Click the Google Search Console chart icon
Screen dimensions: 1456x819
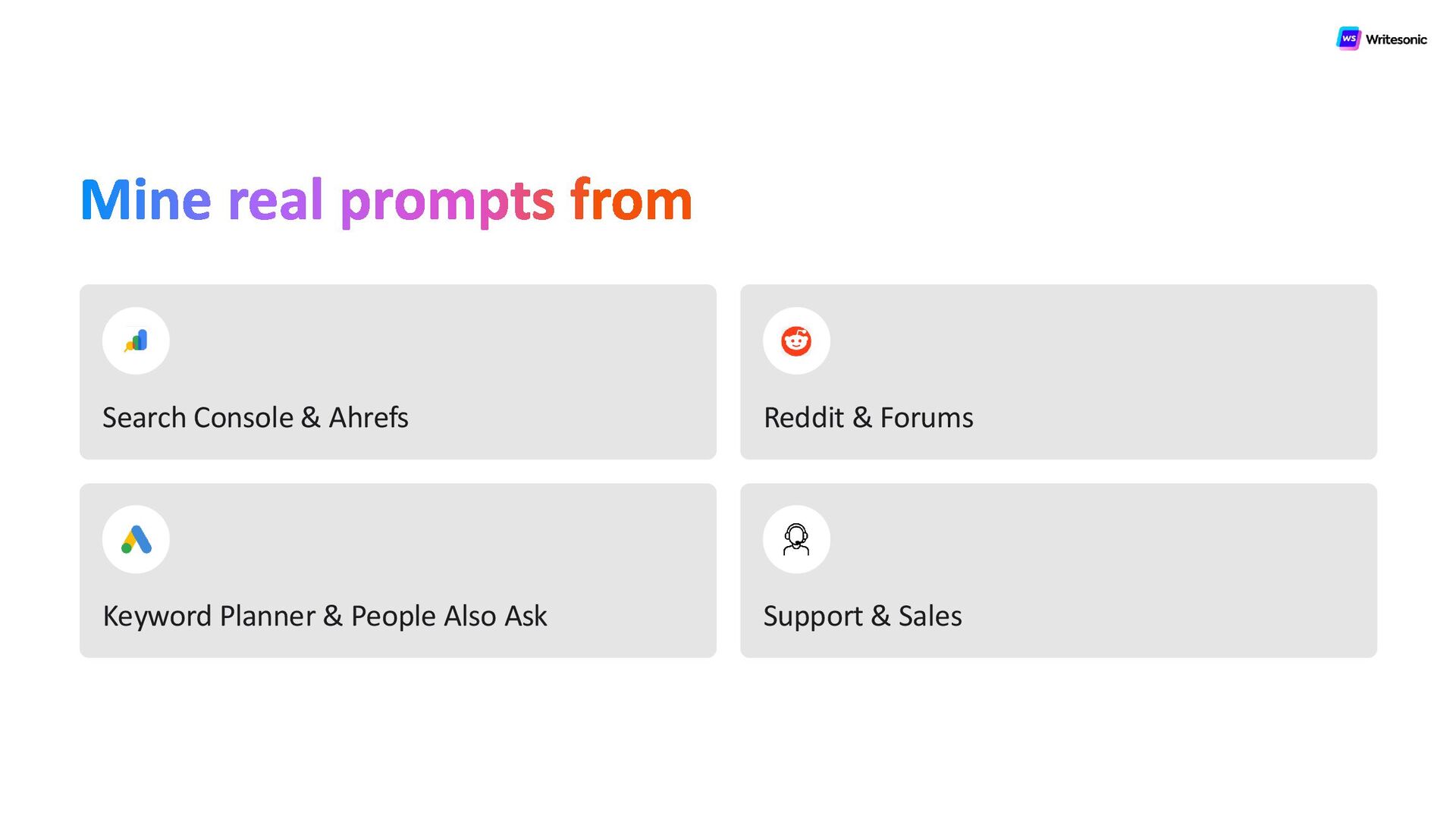136,340
